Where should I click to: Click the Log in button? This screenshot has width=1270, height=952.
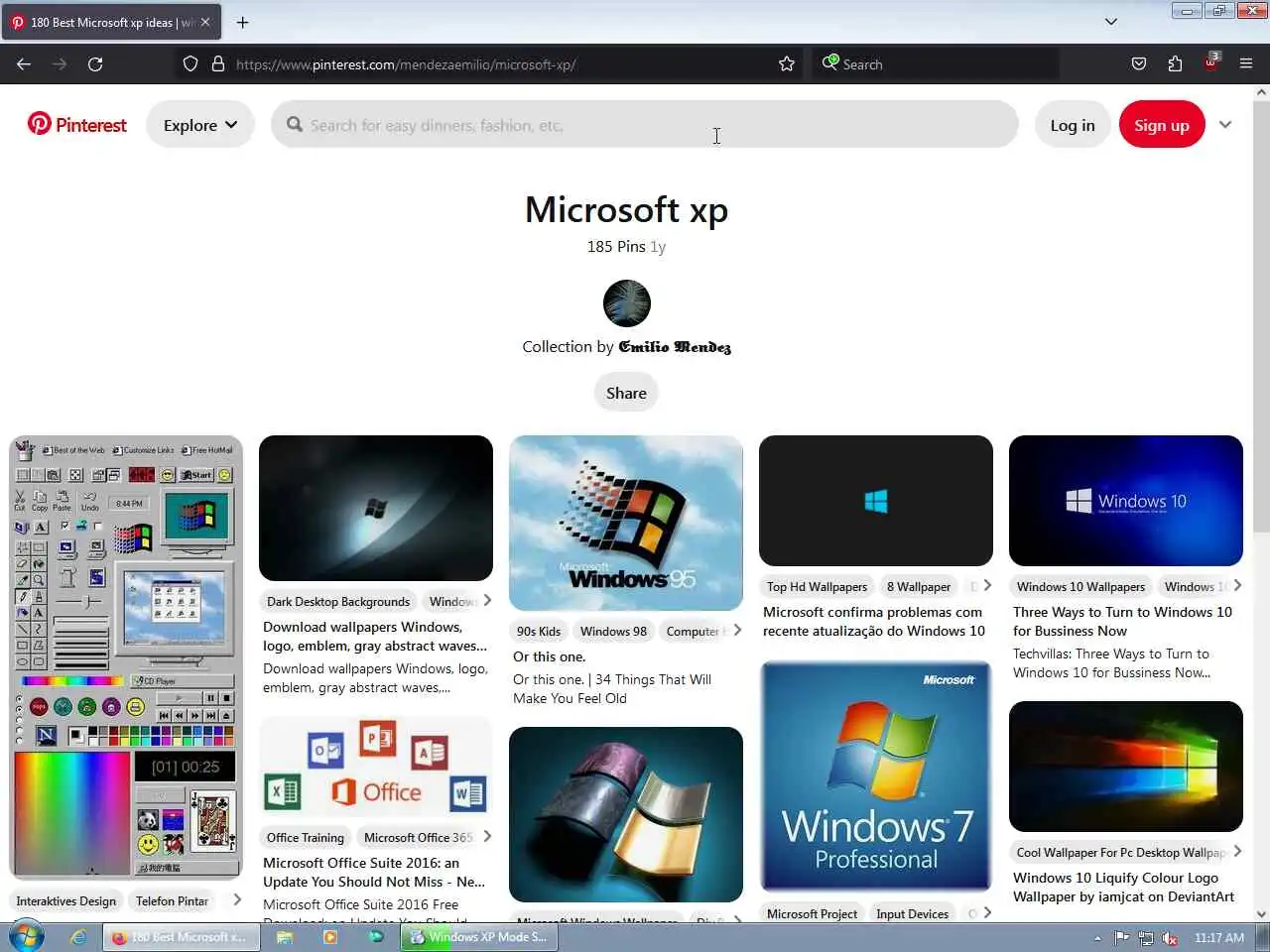(1073, 125)
